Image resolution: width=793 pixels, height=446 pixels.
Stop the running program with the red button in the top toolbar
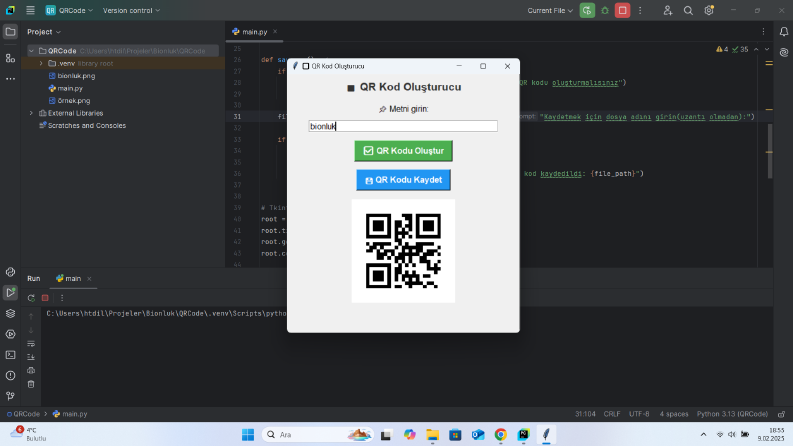point(623,10)
